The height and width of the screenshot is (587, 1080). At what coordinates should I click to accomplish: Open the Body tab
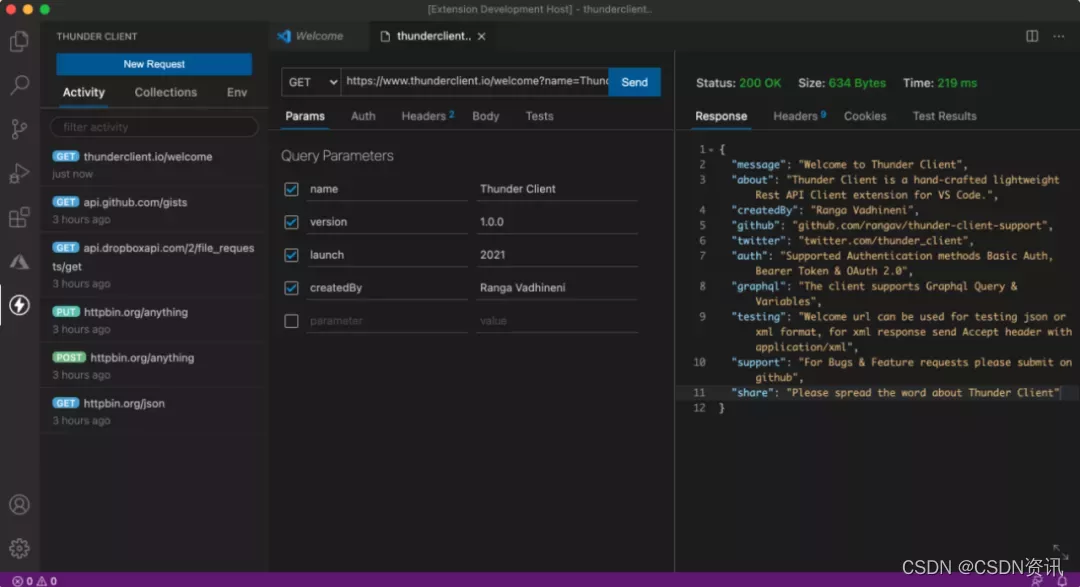pos(486,116)
